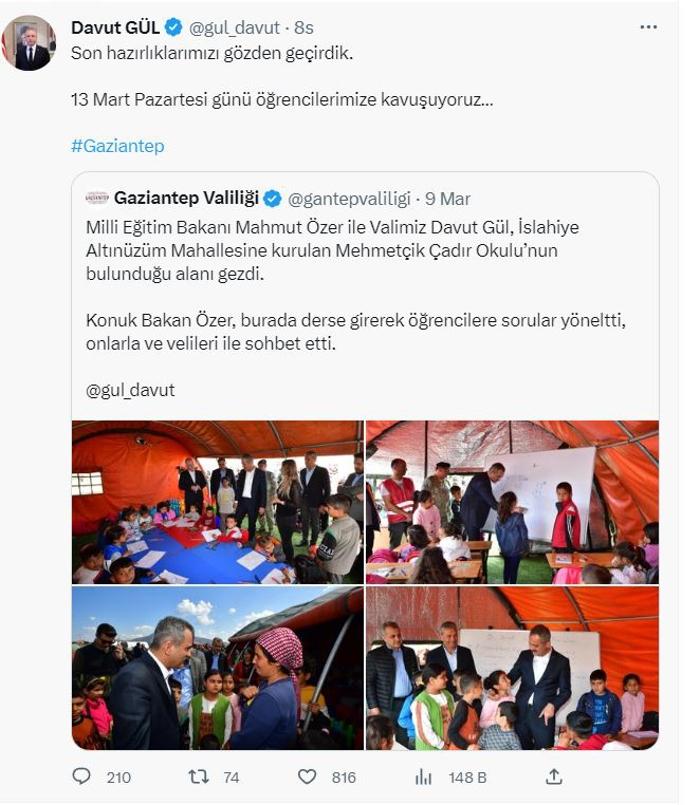Image resolution: width=700 pixels, height=805 pixels.
Task: Open photo of children on blue mat
Action: (218, 502)
